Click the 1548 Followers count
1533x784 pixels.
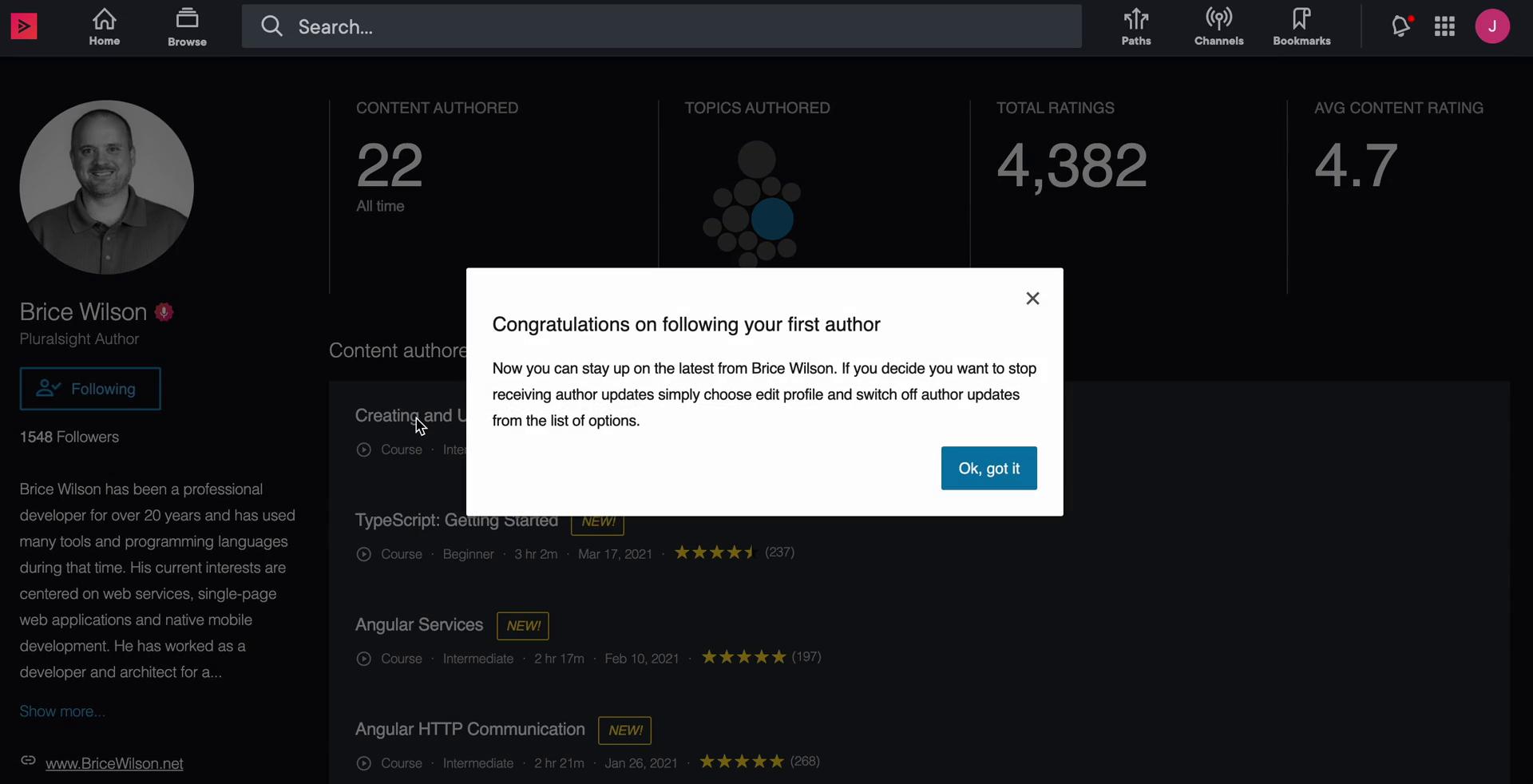point(69,438)
